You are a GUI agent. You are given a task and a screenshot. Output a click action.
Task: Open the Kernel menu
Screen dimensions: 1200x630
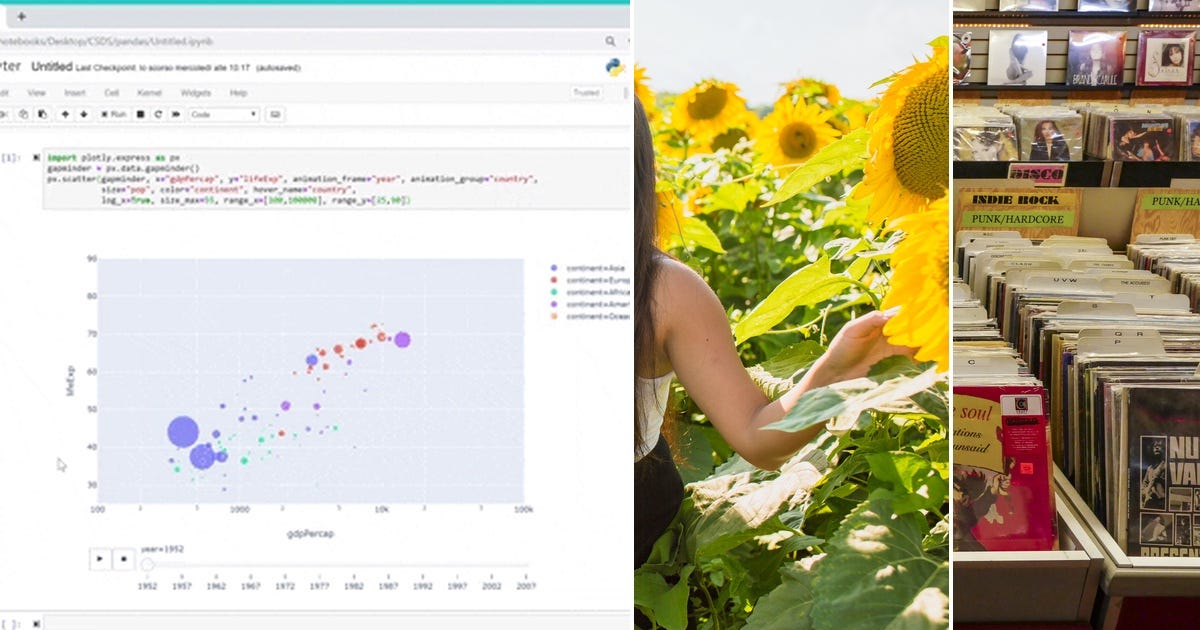(148, 95)
